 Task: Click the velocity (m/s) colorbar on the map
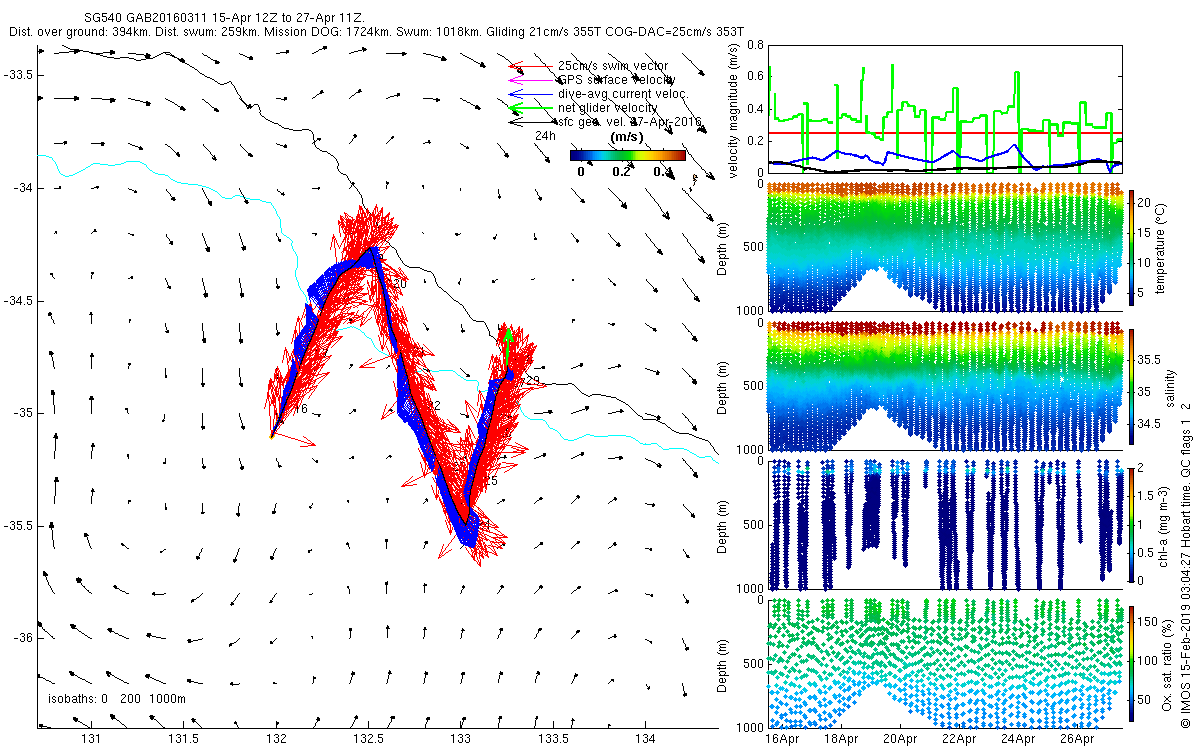(628, 155)
